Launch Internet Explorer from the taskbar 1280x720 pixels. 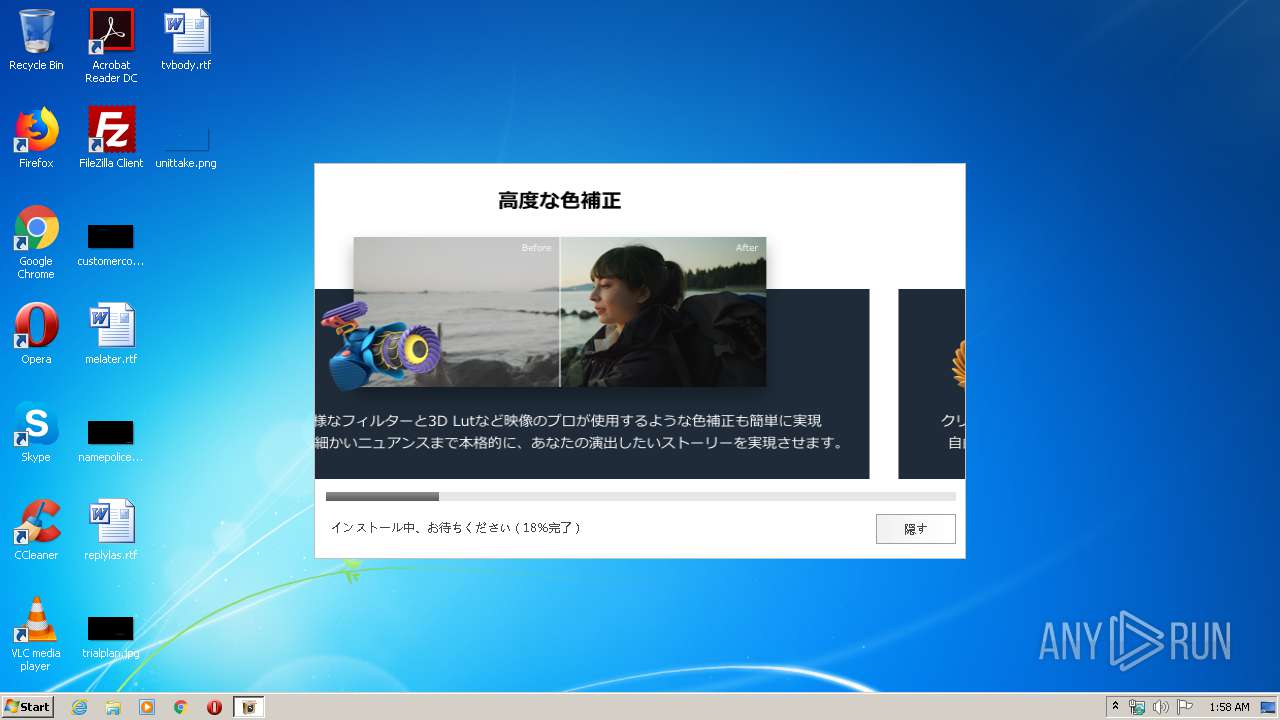pyautogui.click(x=79, y=707)
